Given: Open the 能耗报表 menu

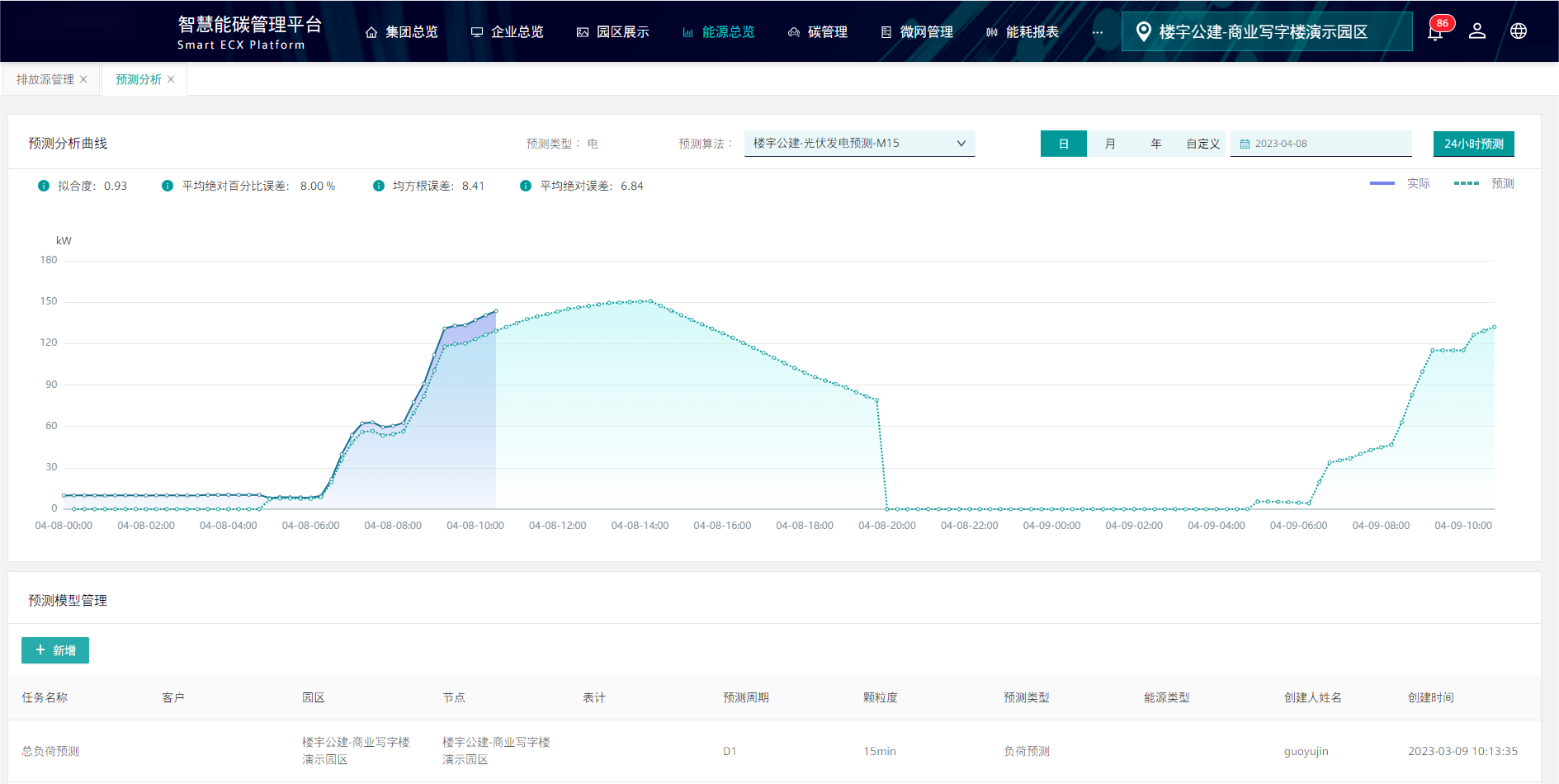Looking at the screenshot, I should [x=1023, y=32].
